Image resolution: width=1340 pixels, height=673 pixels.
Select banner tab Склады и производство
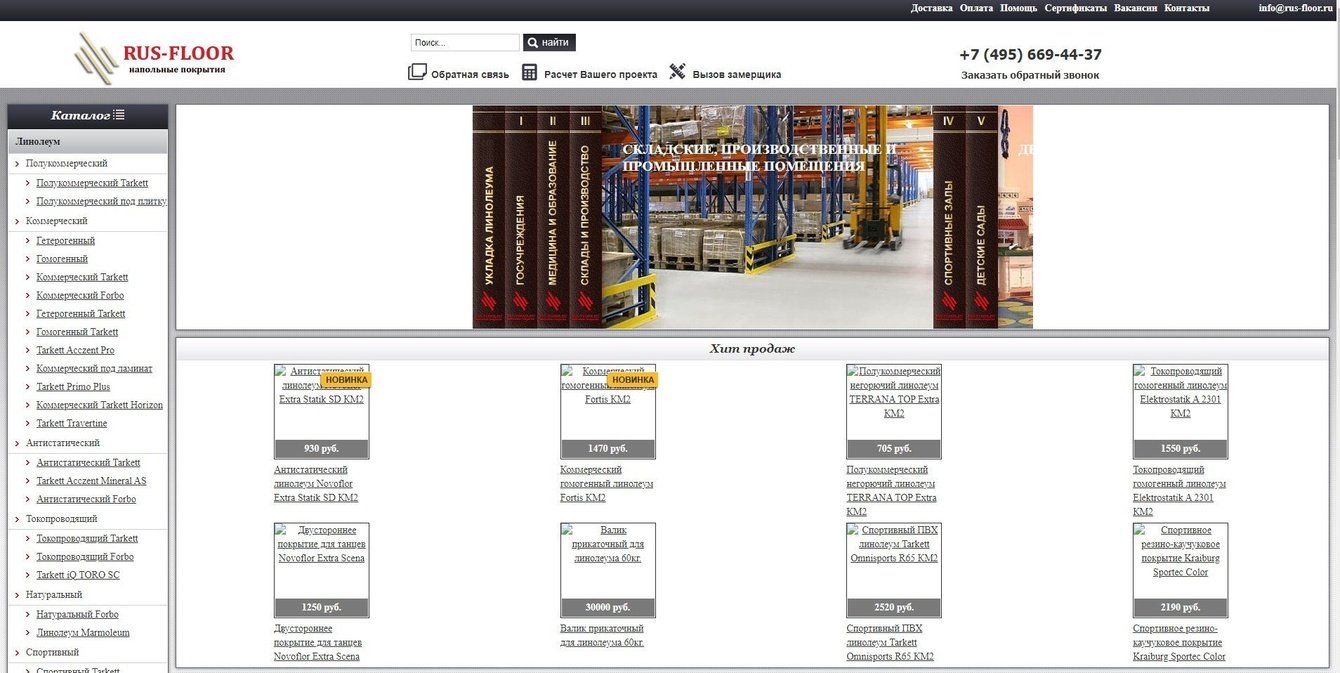click(585, 217)
